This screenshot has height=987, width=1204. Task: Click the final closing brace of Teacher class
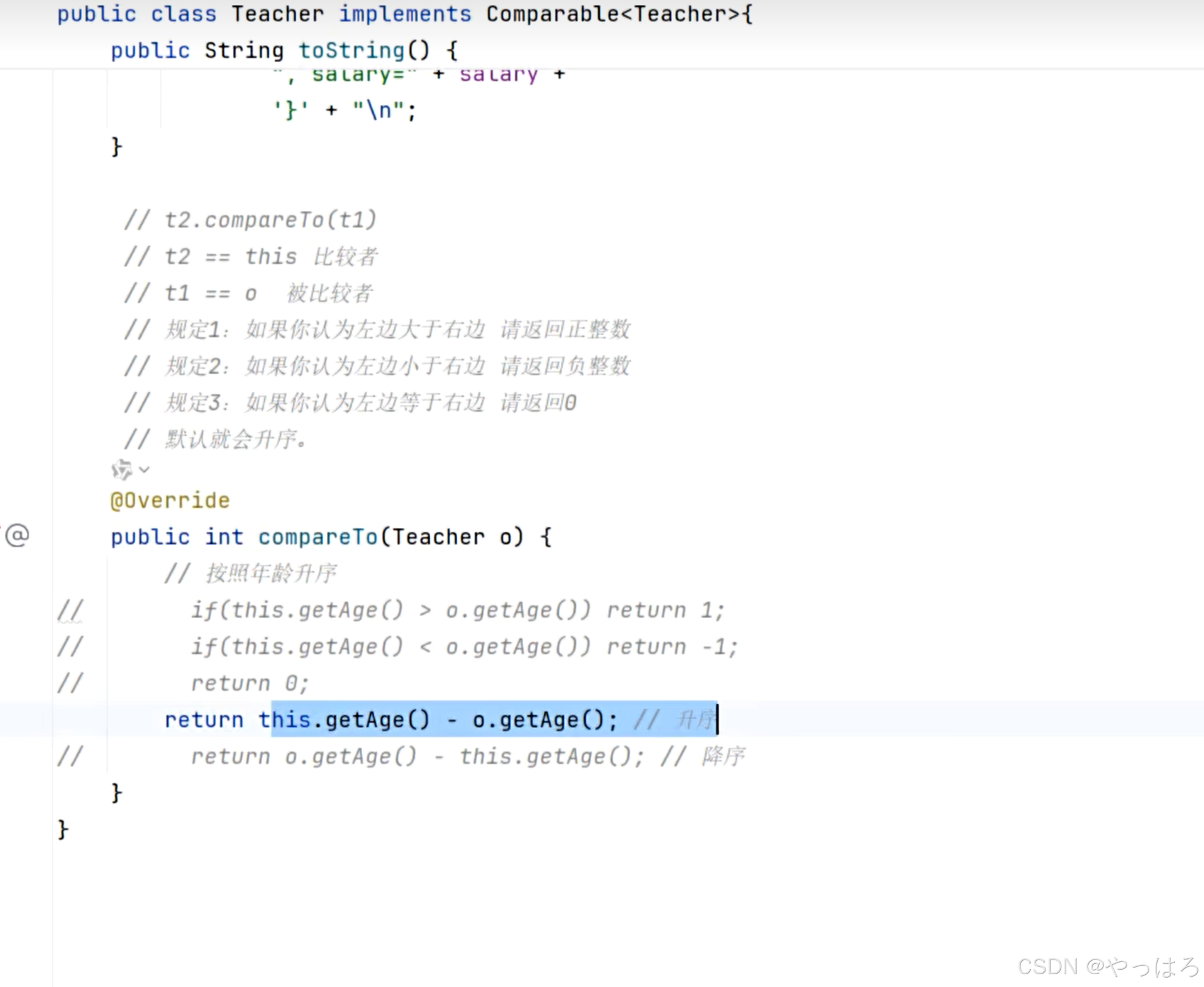coord(63,830)
